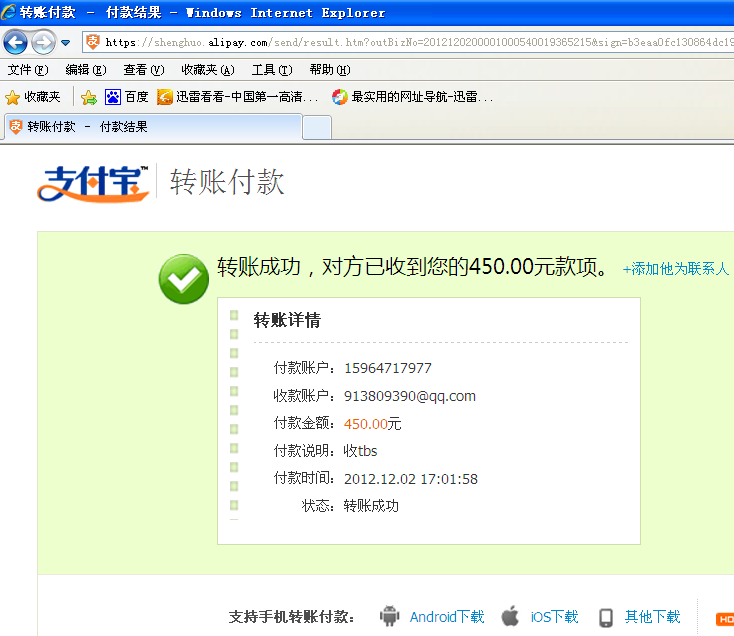
Task: Click the Alipay site icon in address bar
Action: tap(93, 42)
